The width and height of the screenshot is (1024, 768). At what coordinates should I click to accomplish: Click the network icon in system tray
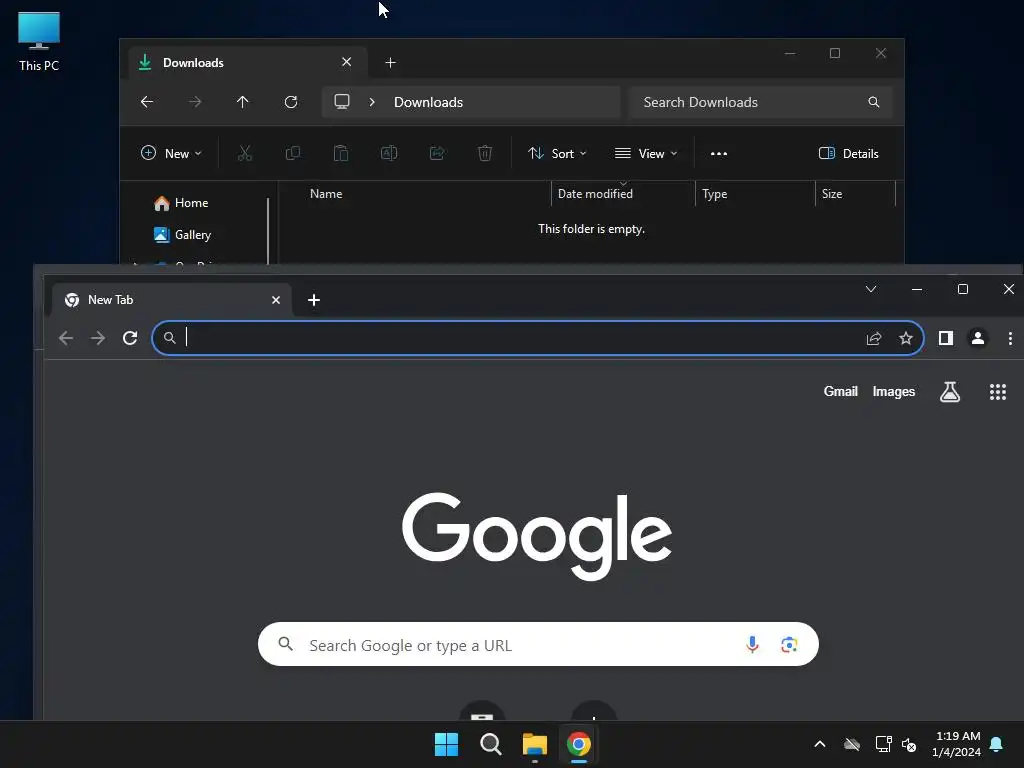(x=884, y=744)
